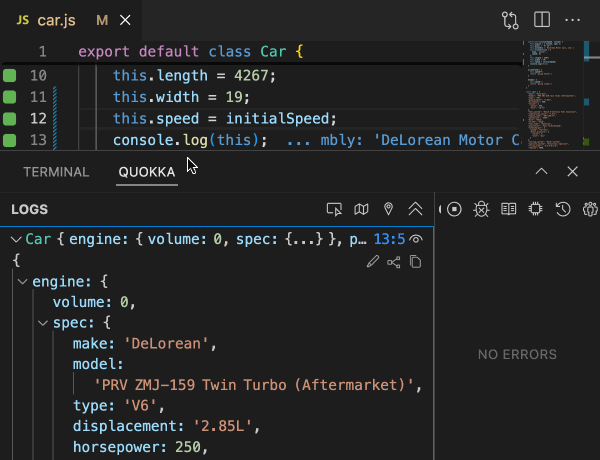Click the 'horsepower: 250' log line
Viewport: 600px width, 460px height.
[140, 447]
